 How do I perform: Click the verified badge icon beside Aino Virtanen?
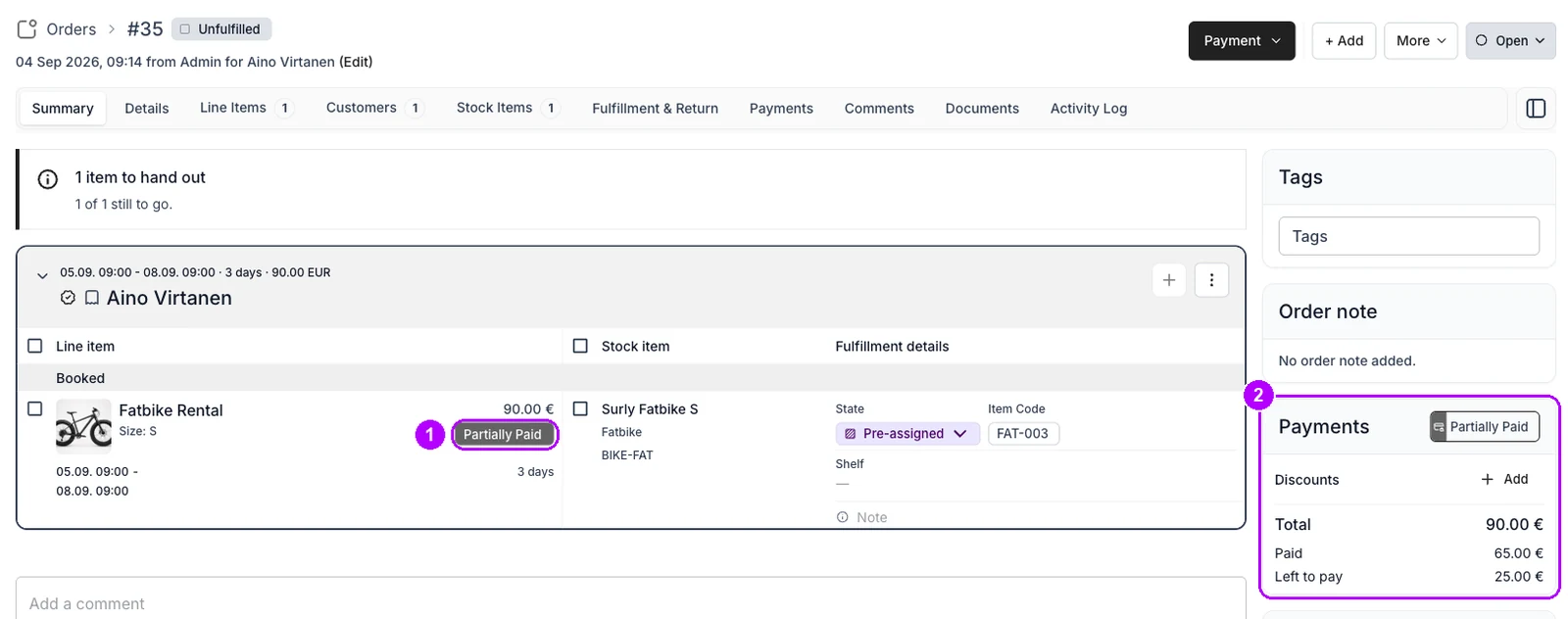(x=68, y=298)
